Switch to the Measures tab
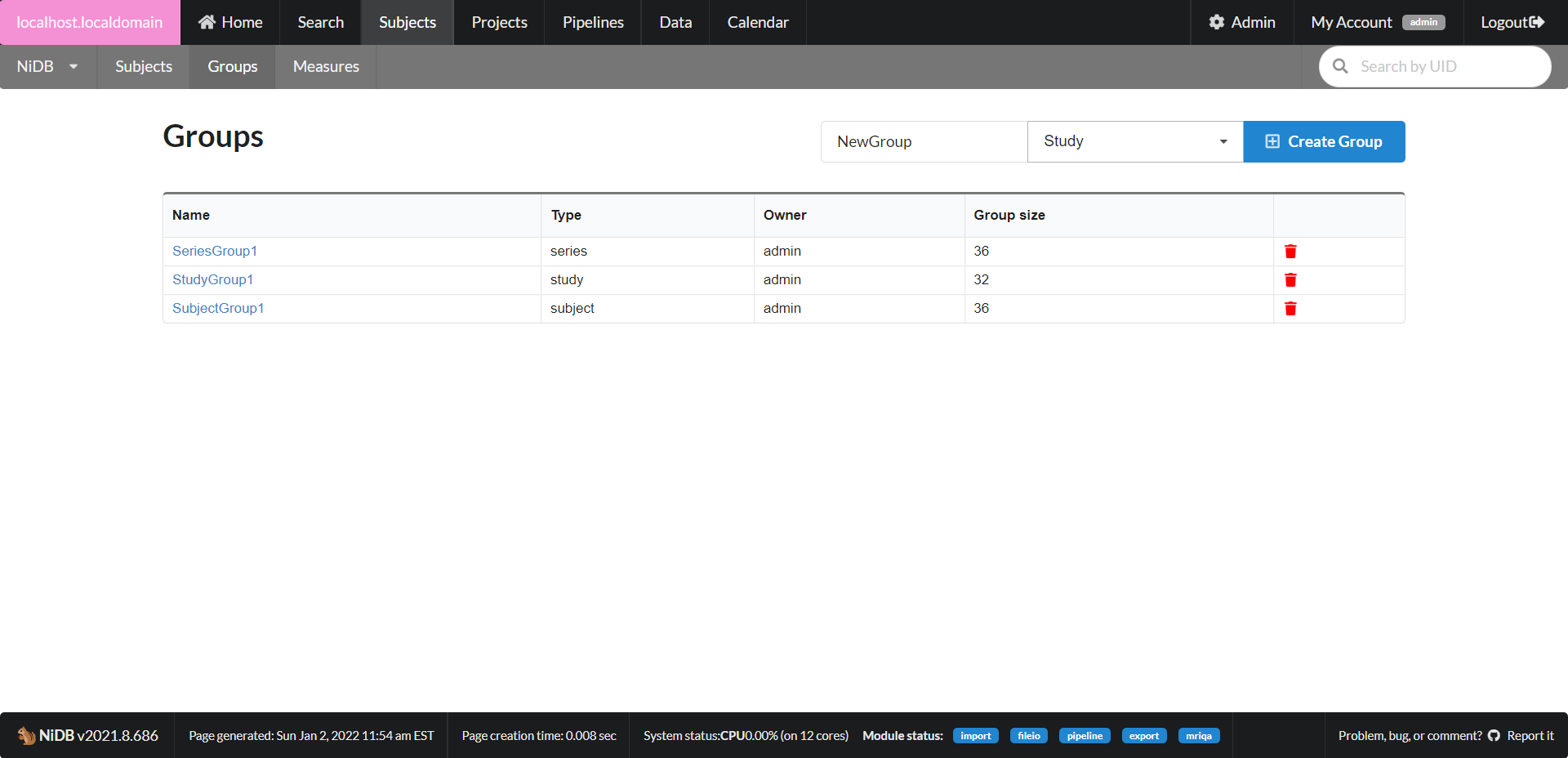Image resolution: width=1568 pixels, height=758 pixels. point(325,66)
